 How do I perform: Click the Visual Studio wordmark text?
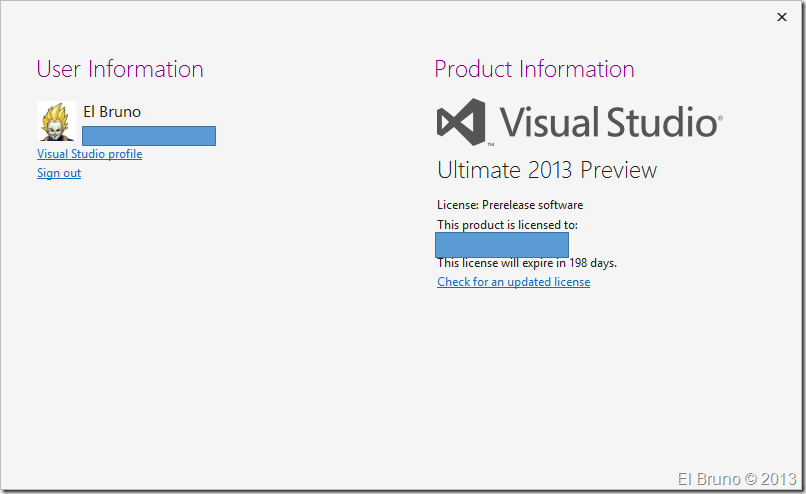[607, 123]
